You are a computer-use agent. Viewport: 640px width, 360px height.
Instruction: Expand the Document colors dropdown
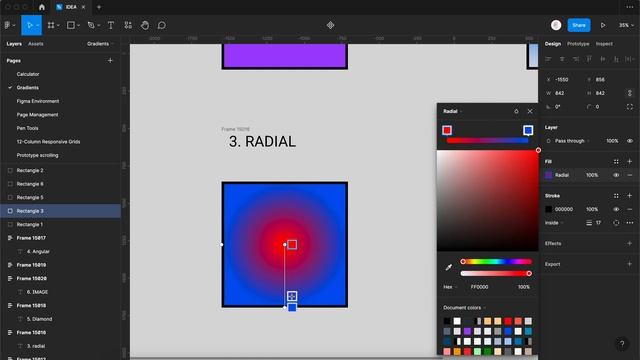pos(464,308)
